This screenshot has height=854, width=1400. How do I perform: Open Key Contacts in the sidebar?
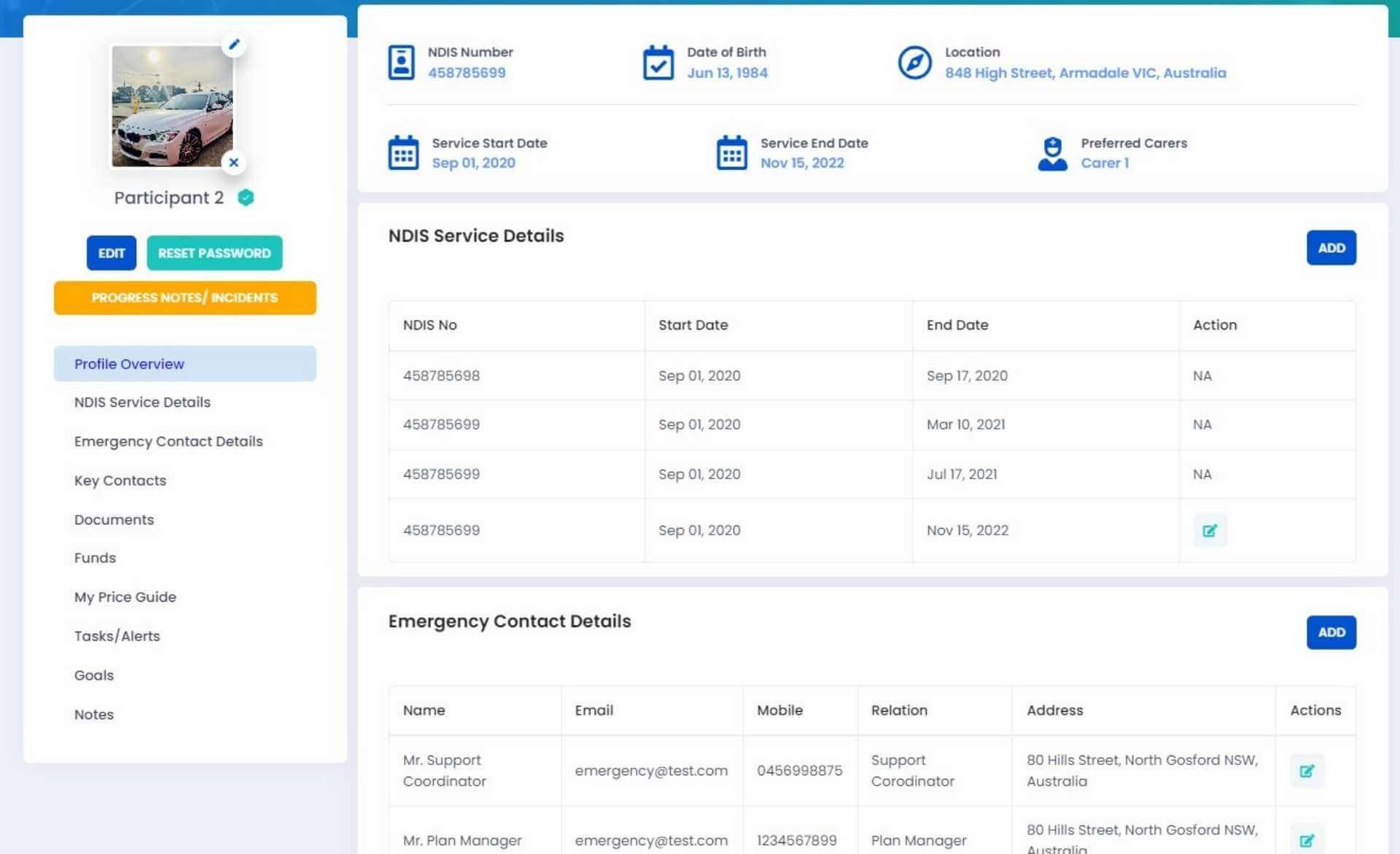[120, 481]
